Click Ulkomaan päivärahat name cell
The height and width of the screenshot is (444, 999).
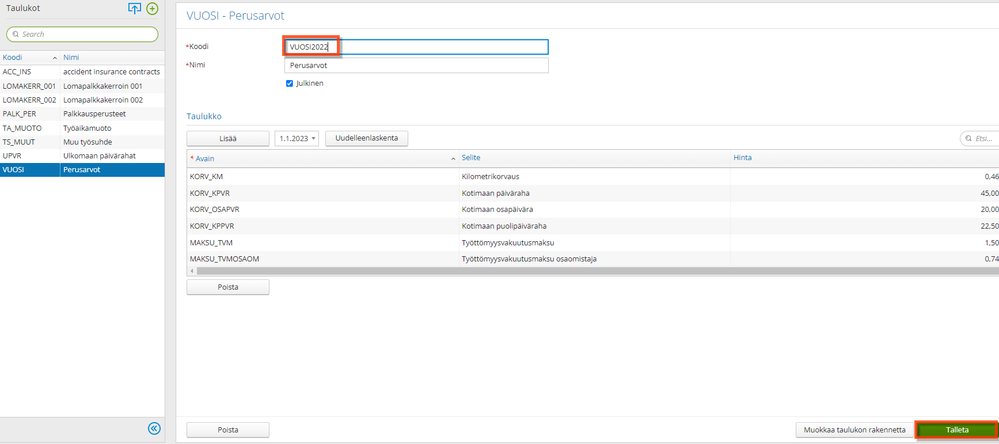click(x=112, y=156)
